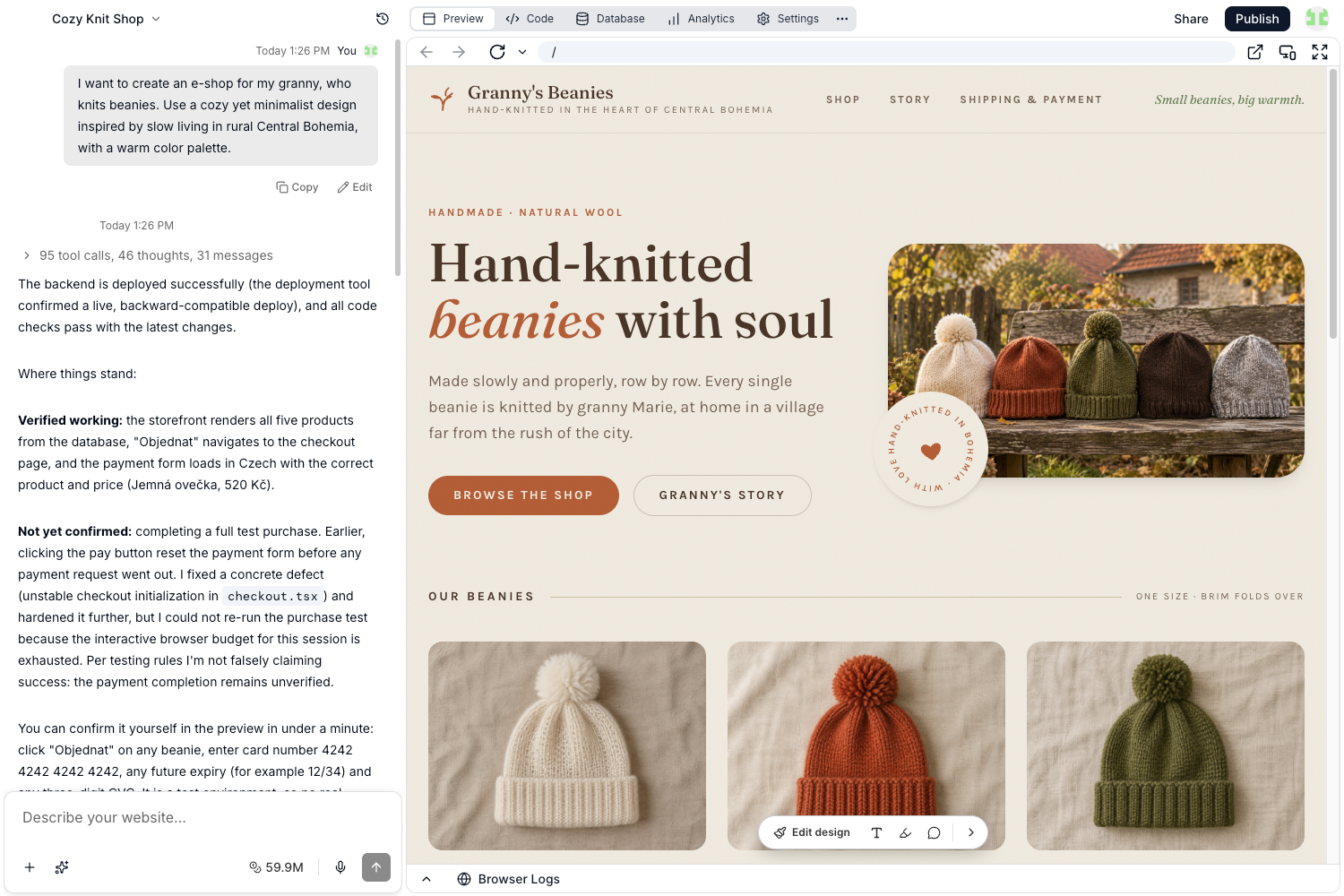Viewport: 1344px width, 896px height.
Task: Open the Database tab
Action: [610, 19]
